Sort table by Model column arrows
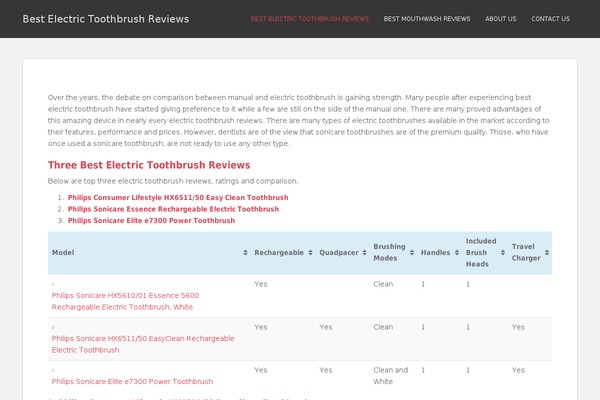The width and height of the screenshot is (600, 400). 245,253
